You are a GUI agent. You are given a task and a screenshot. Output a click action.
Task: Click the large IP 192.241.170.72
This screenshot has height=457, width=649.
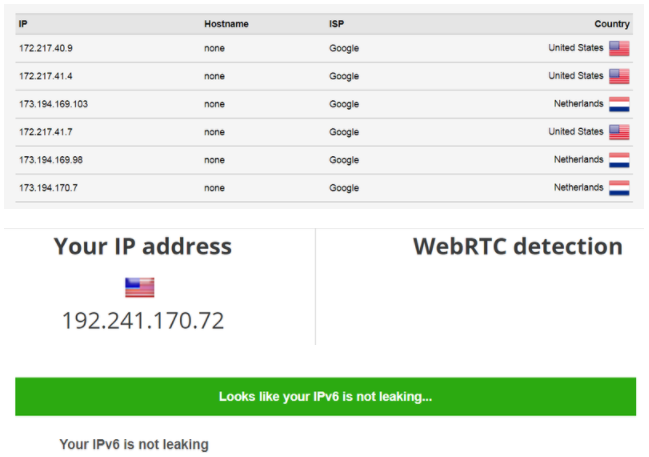pyautogui.click(x=143, y=321)
